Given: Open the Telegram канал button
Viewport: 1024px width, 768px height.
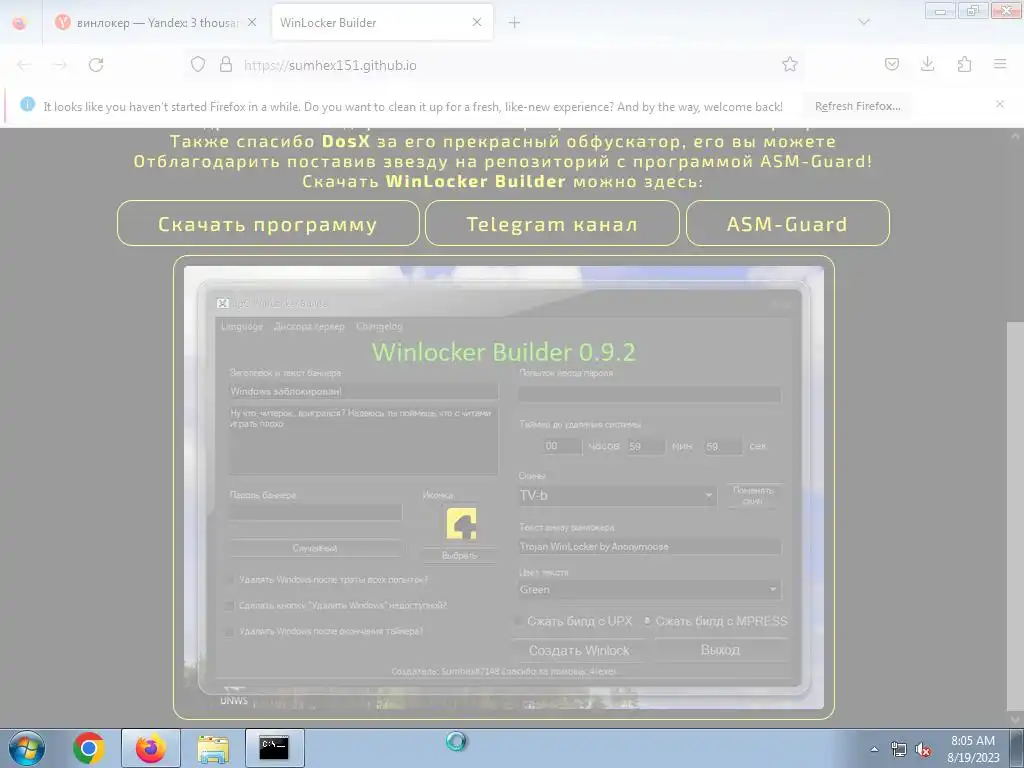Looking at the screenshot, I should coord(552,223).
